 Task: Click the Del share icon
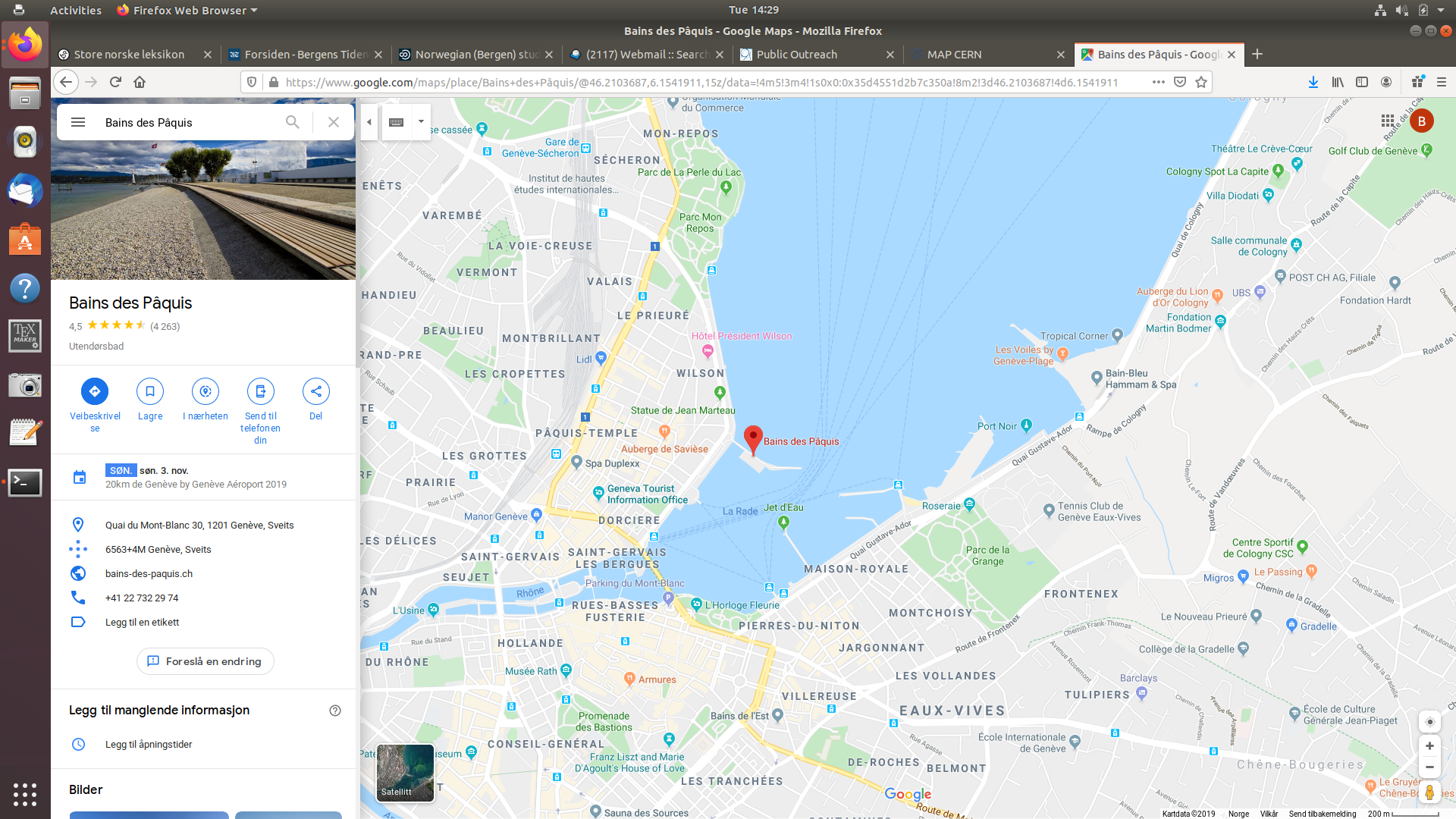pyautogui.click(x=316, y=391)
